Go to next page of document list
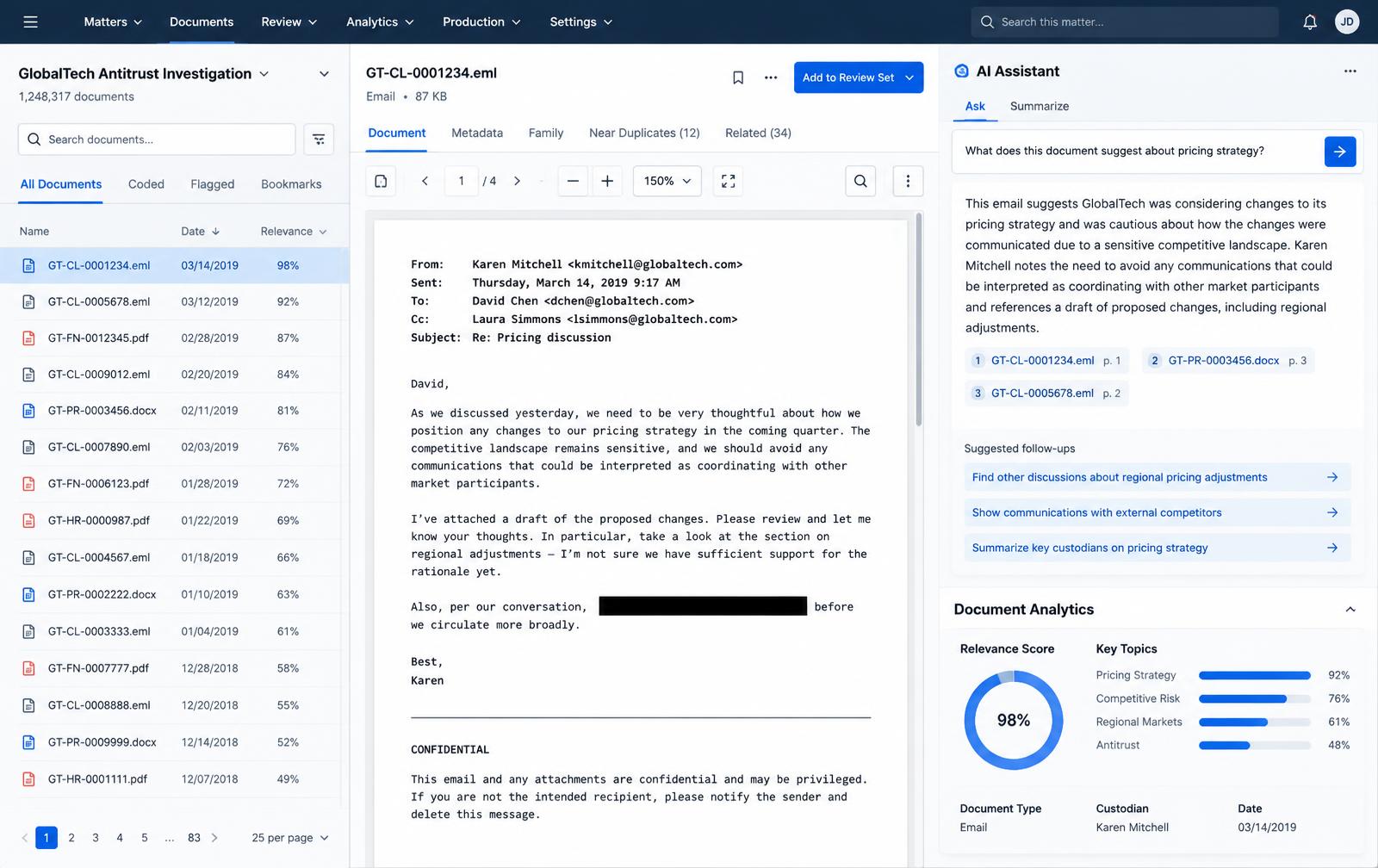The image size is (1378, 868). [x=214, y=838]
